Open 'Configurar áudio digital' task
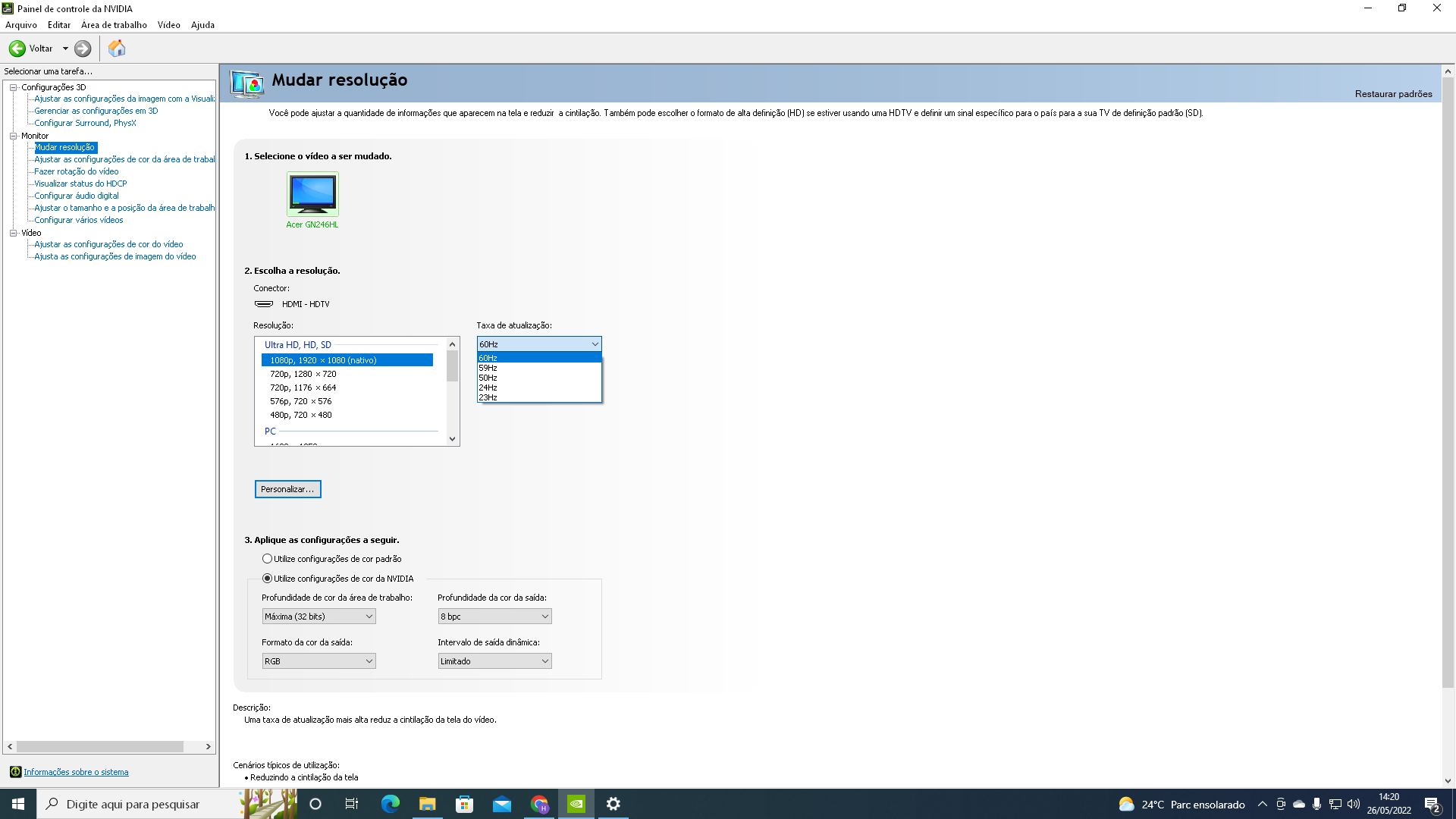Viewport: 1456px width, 819px height. click(x=76, y=196)
